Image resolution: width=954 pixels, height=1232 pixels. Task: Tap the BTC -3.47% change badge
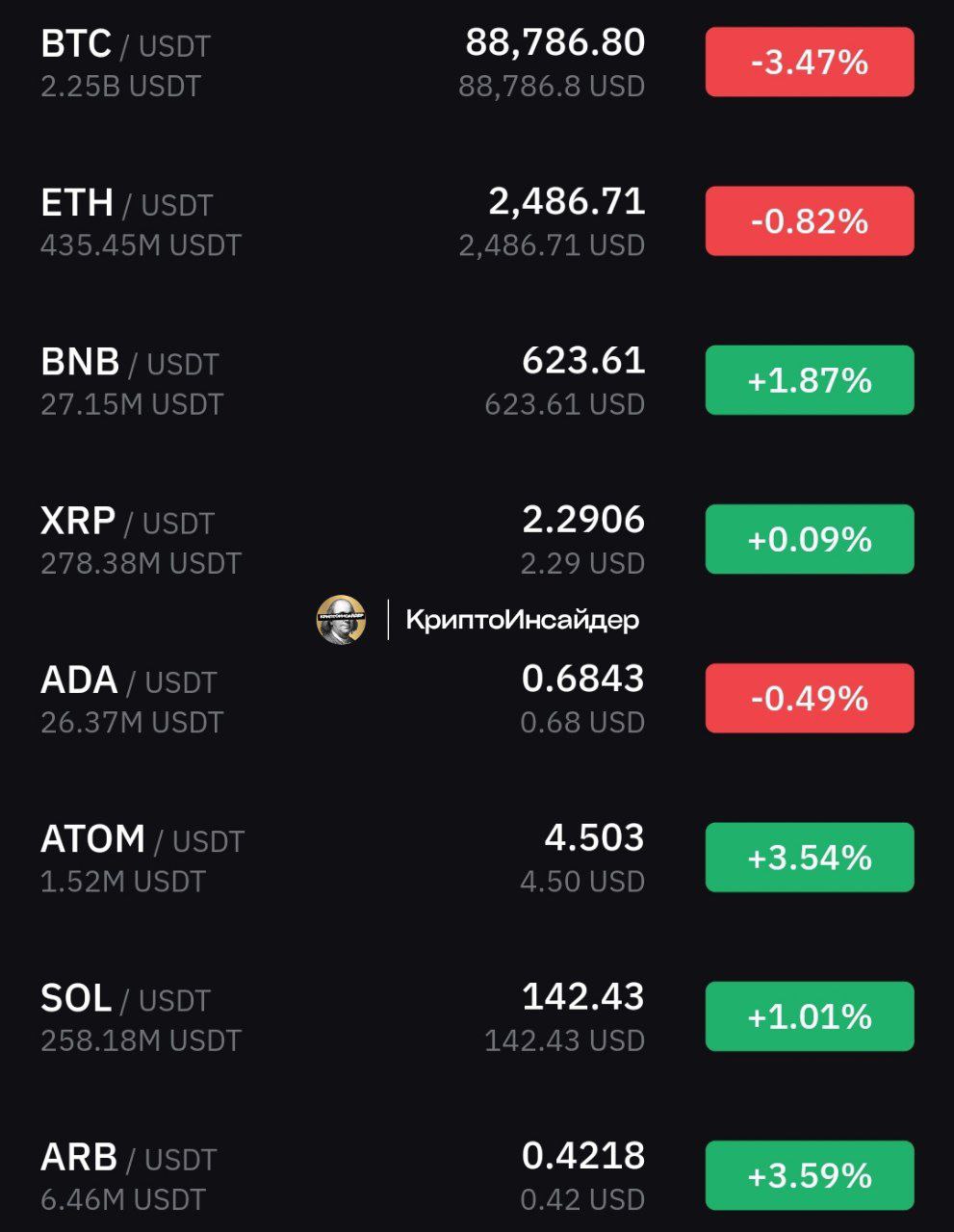(x=810, y=63)
